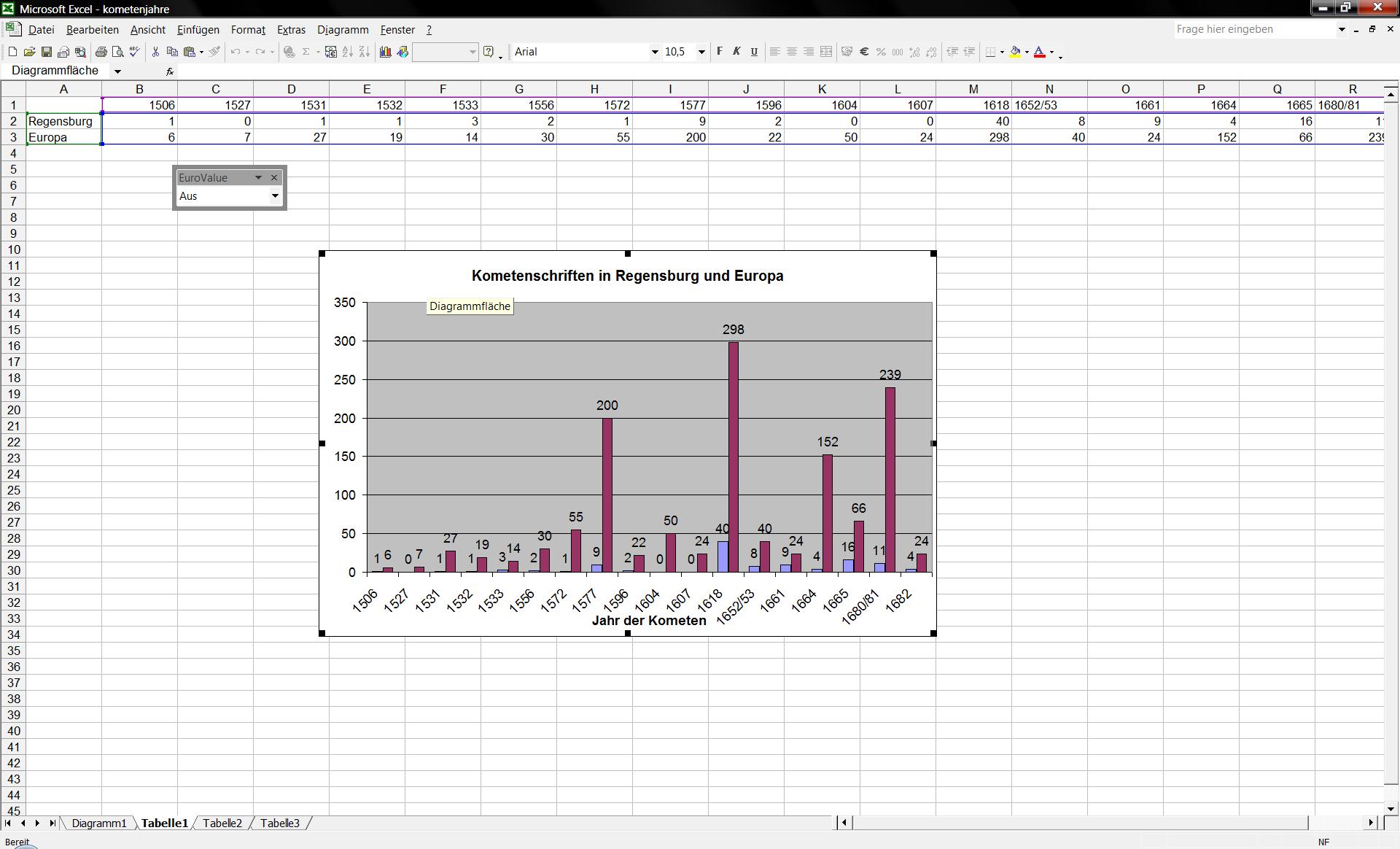Click the spelling check icon
Image resolution: width=1400 pixels, height=849 pixels.
click(135, 52)
